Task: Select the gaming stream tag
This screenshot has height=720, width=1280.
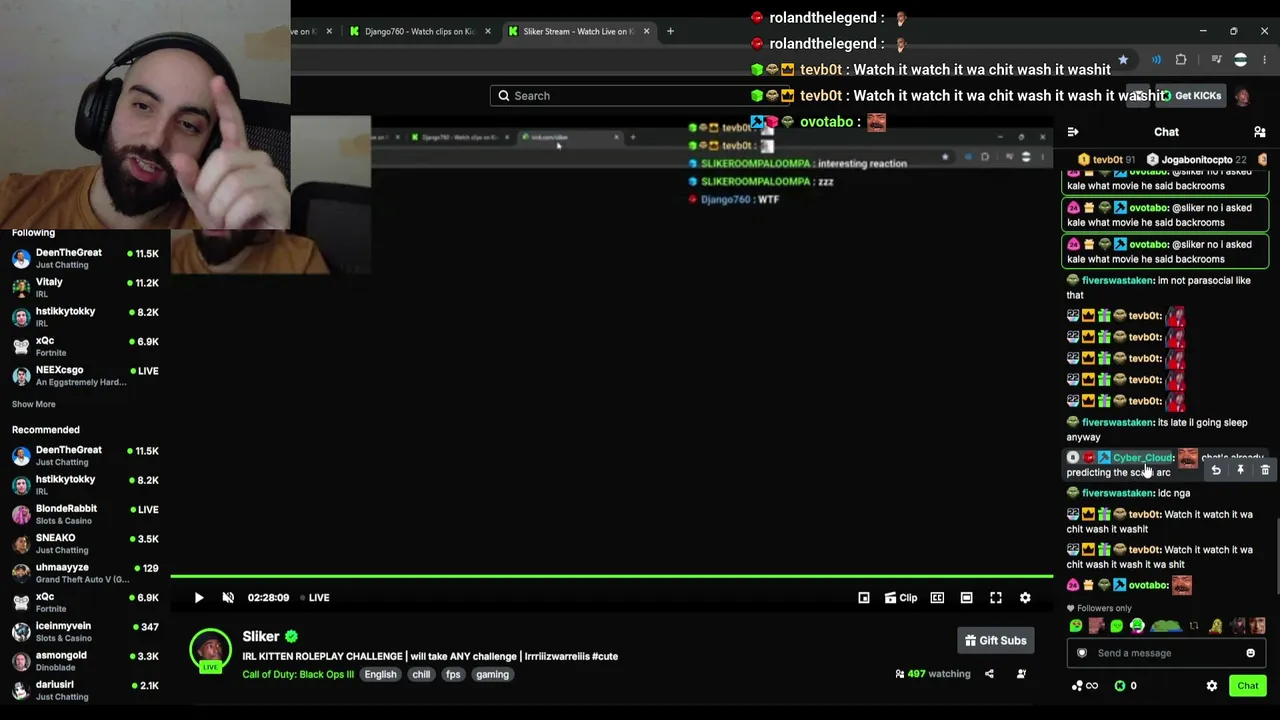Action: point(492,674)
